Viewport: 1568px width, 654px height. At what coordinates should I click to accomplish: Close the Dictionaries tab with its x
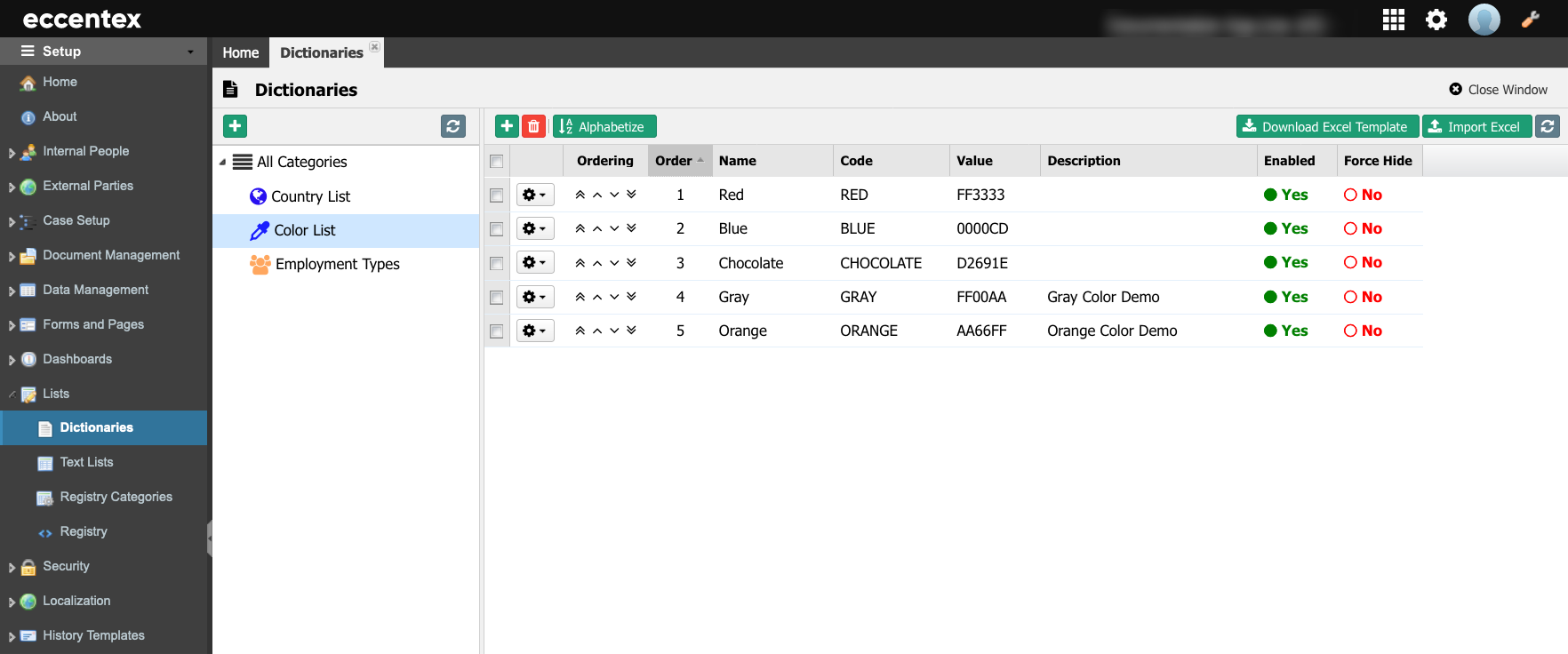(x=375, y=47)
